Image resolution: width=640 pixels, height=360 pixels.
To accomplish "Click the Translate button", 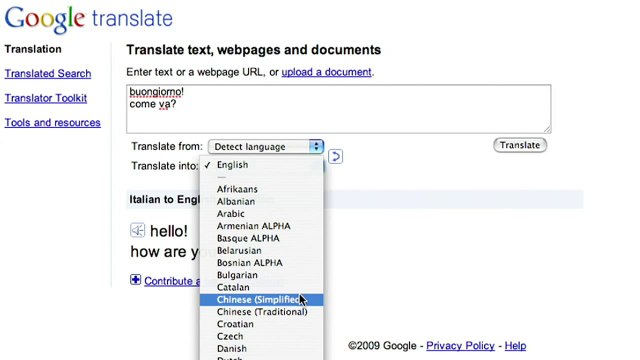I will pos(520,145).
